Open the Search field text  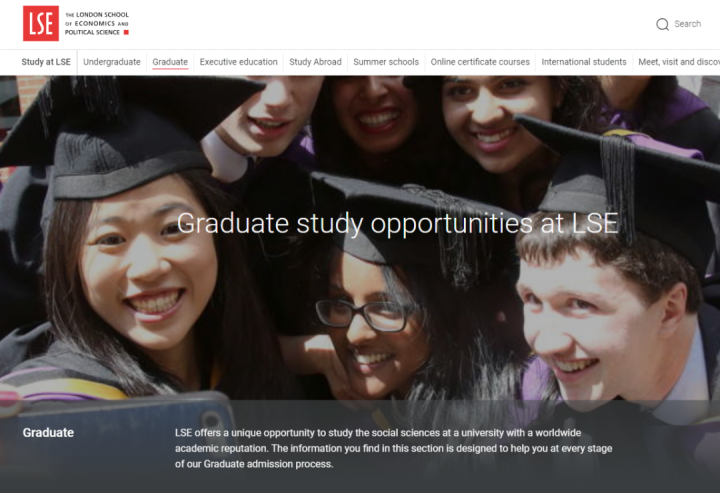point(687,24)
